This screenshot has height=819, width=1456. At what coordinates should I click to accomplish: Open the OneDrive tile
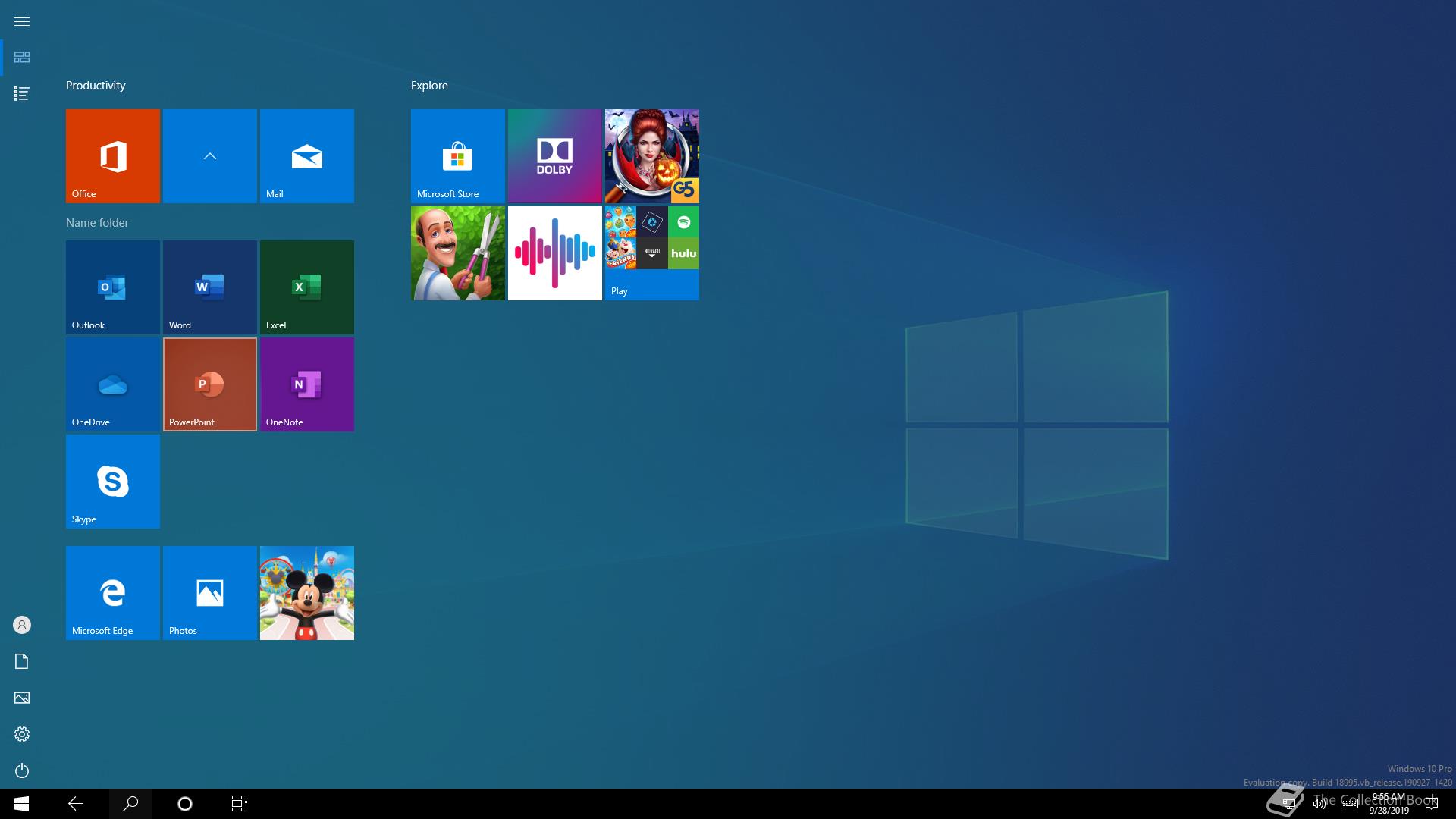click(x=113, y=384)
